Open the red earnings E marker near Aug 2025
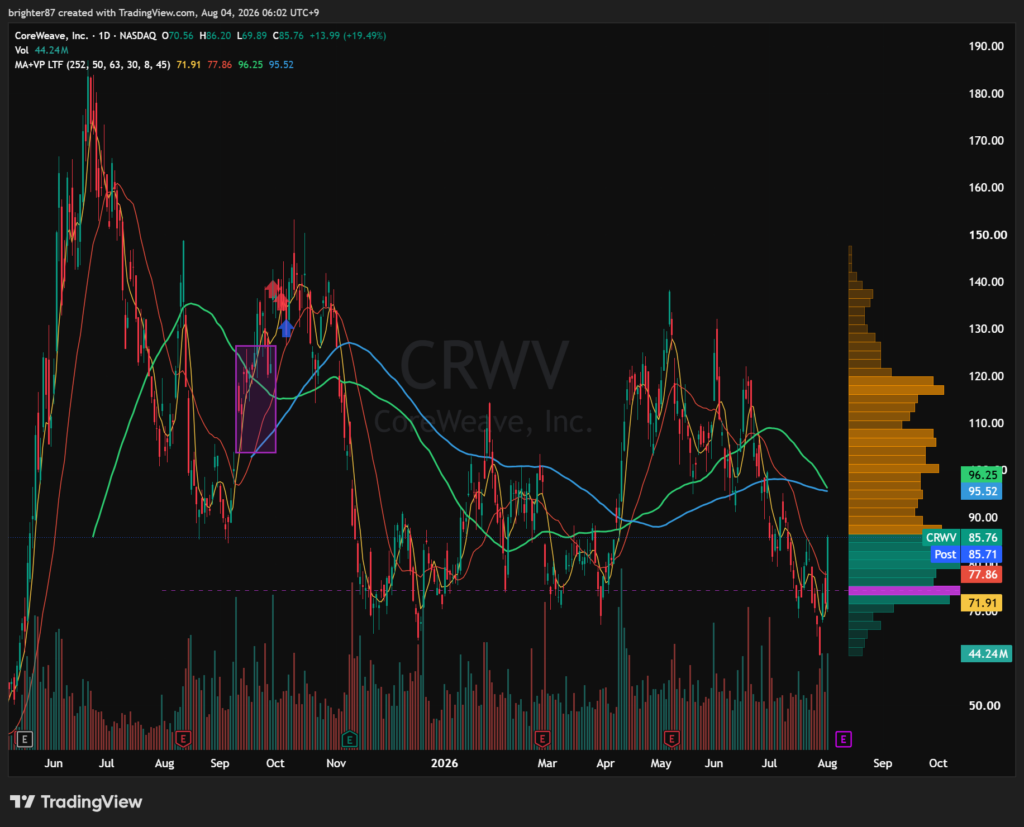The image size is (1024, 827). pos(183,739)
